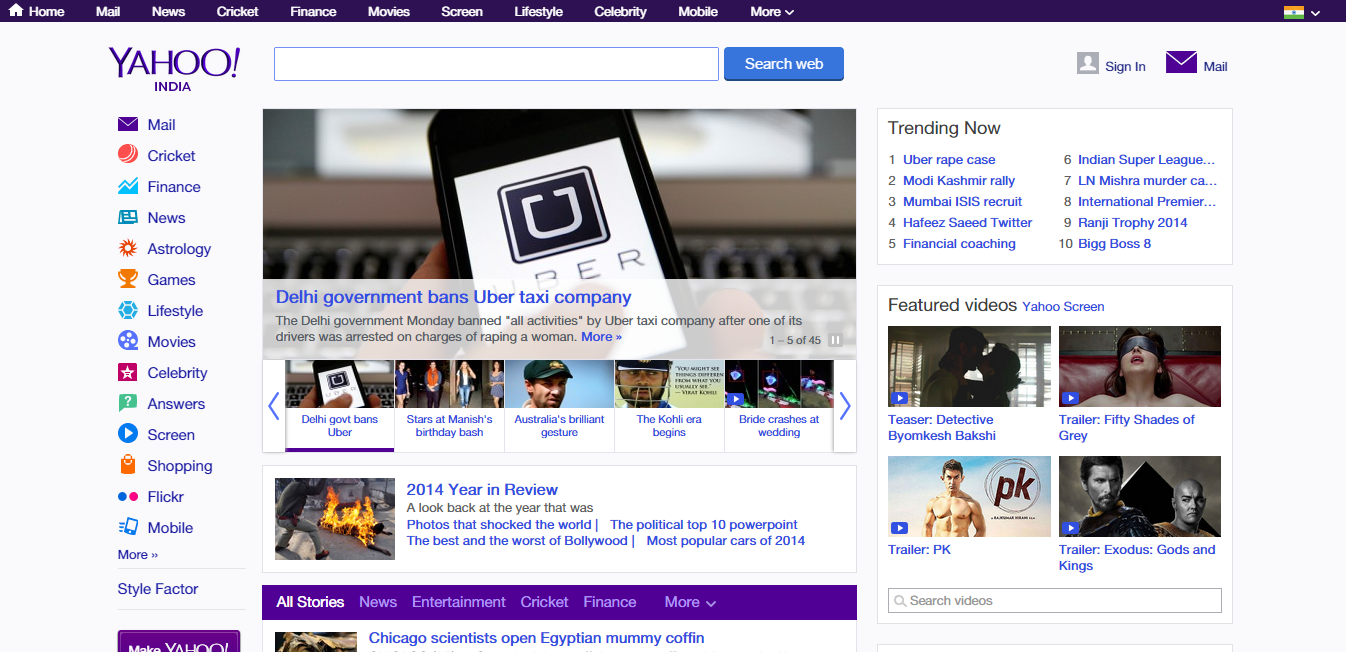This screenshot has width=1346, height=652.
Task: Click Yahoo Screen link beside Featured videos
Action: [1063, 307]
